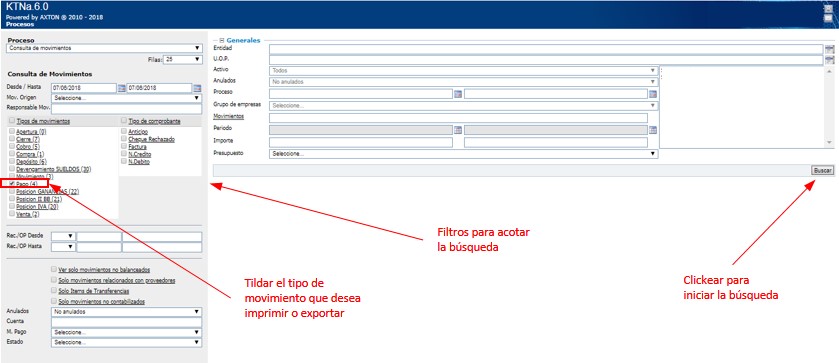This screenshot has height=363, width=839.
Task: Click into the Desde date field
Action: pyautogui.click(x=84, y=88)
